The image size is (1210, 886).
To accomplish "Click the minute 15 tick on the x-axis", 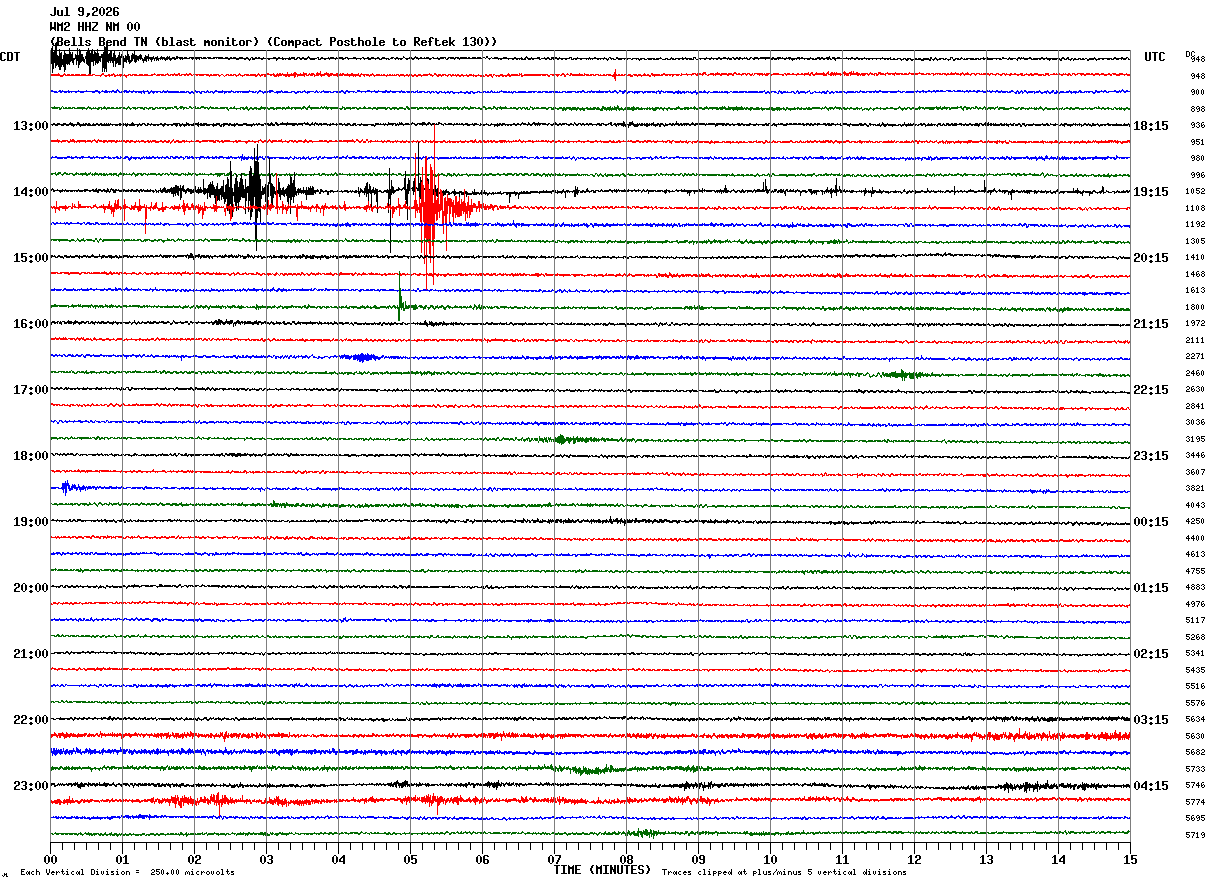I will pos(1130,859).
